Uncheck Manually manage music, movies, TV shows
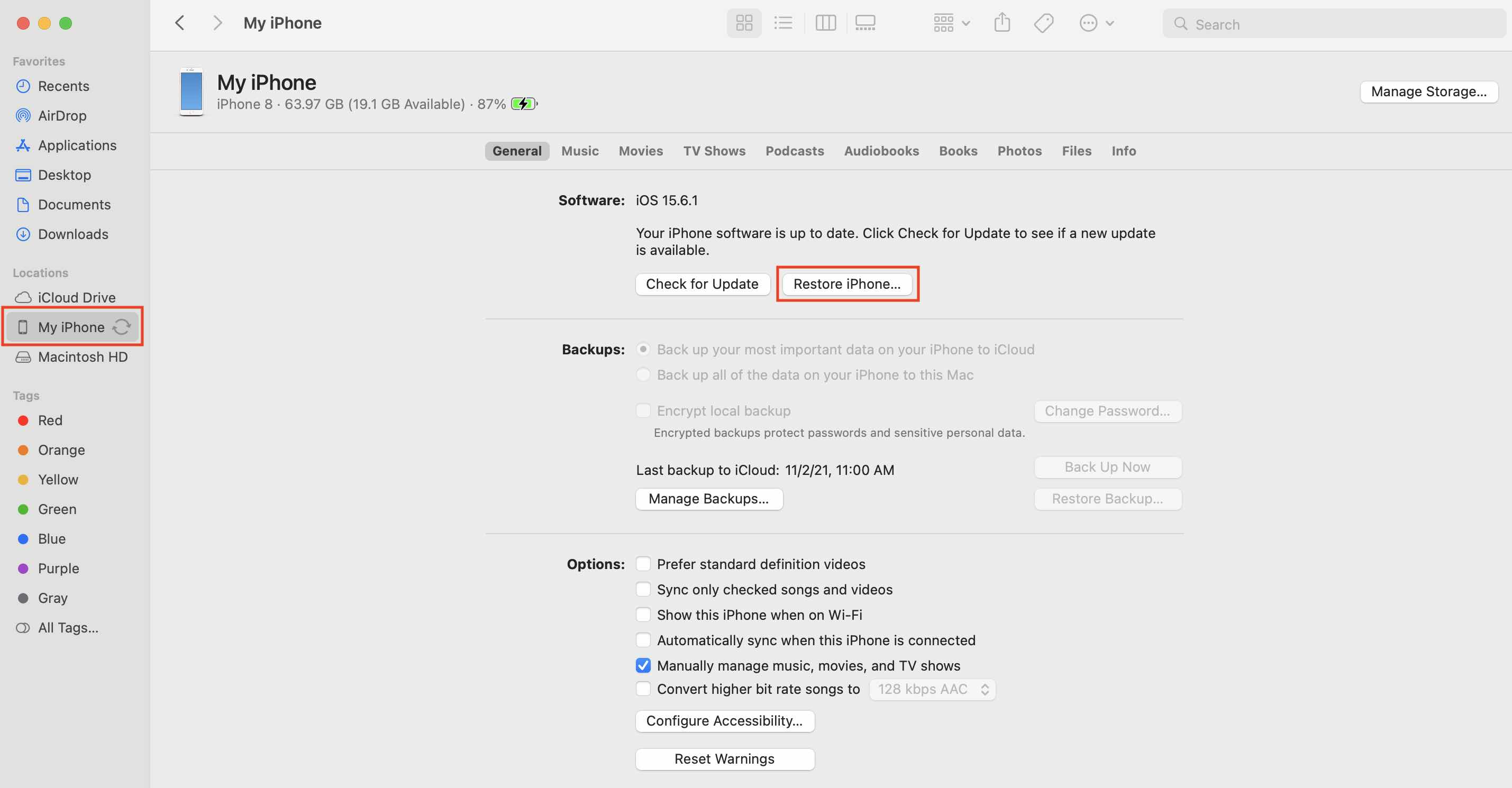1512x788 pixels. click(x=643, y=665)
